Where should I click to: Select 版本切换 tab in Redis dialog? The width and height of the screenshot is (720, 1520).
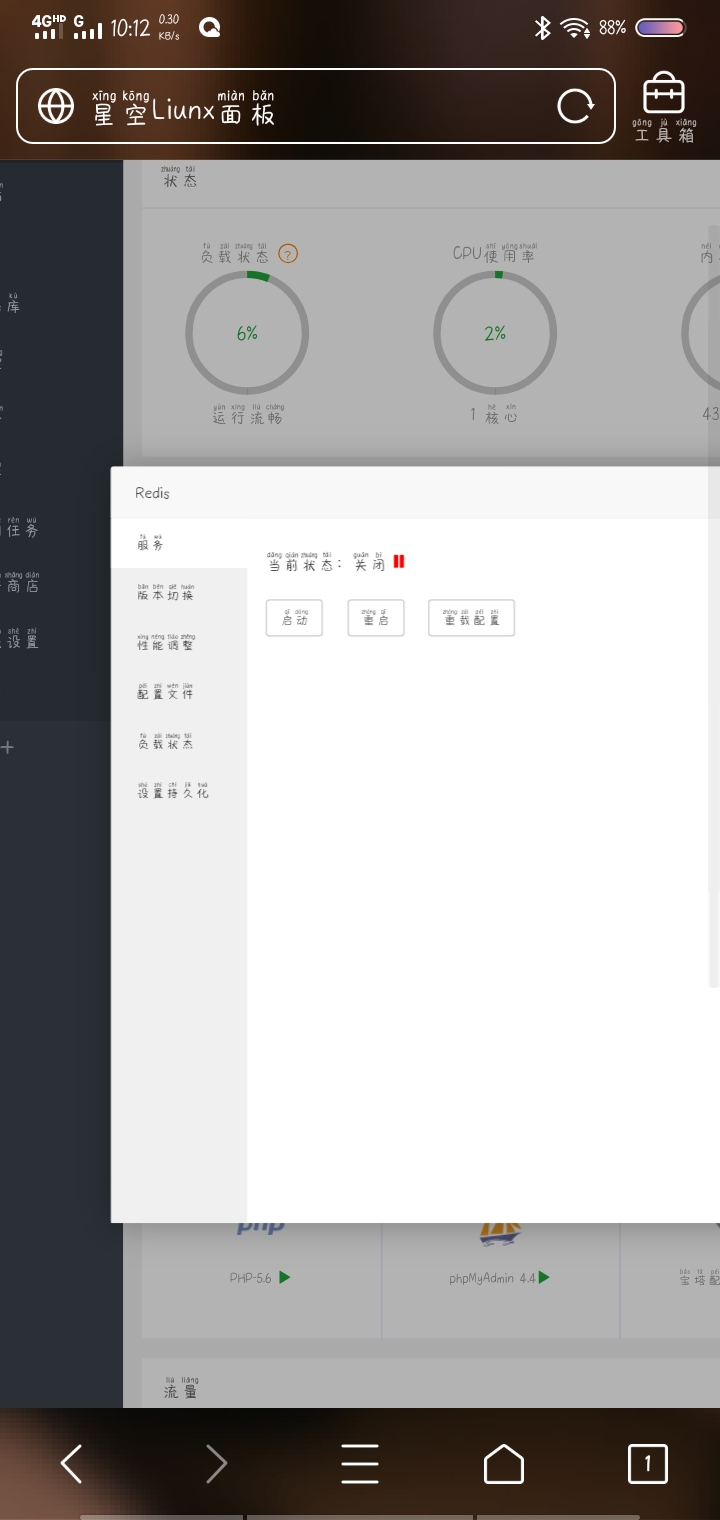click(x=179, y=593)
